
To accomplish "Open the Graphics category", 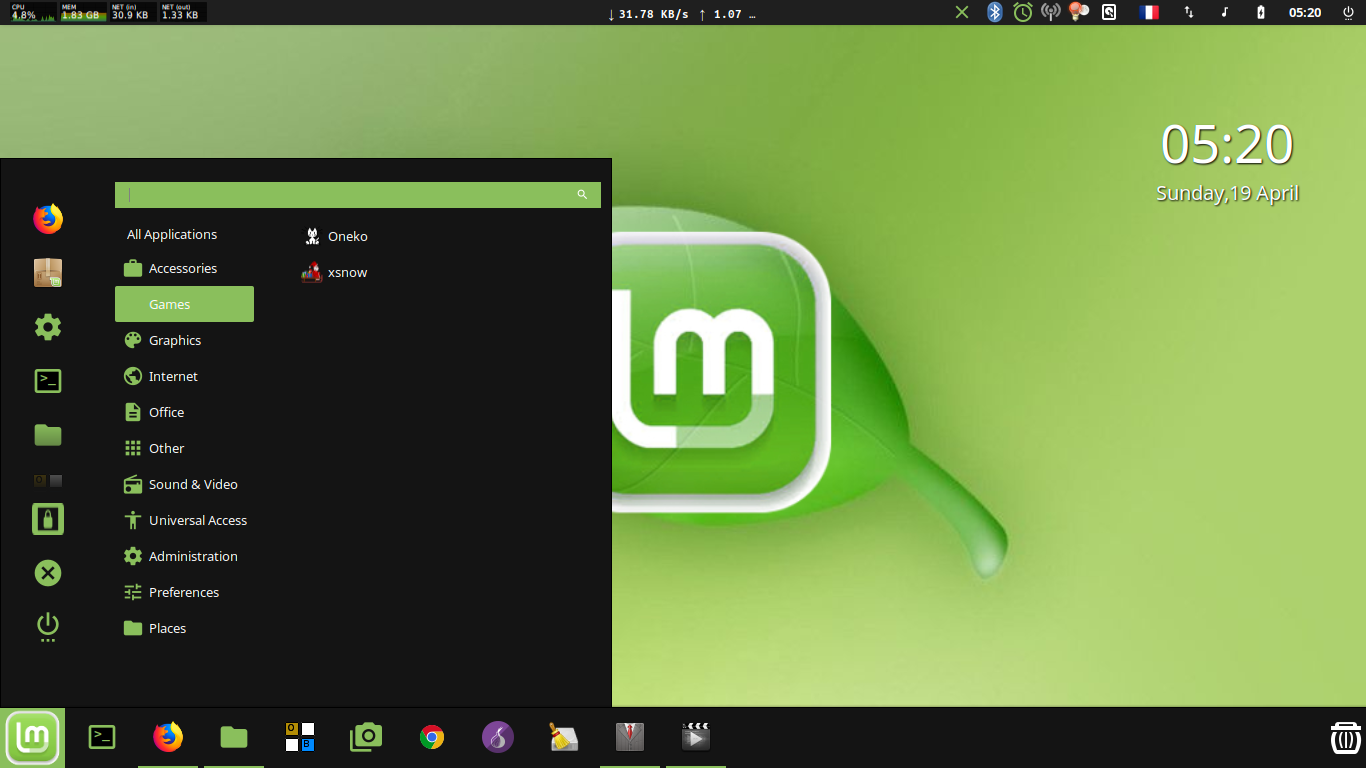I will click(184, 340).
